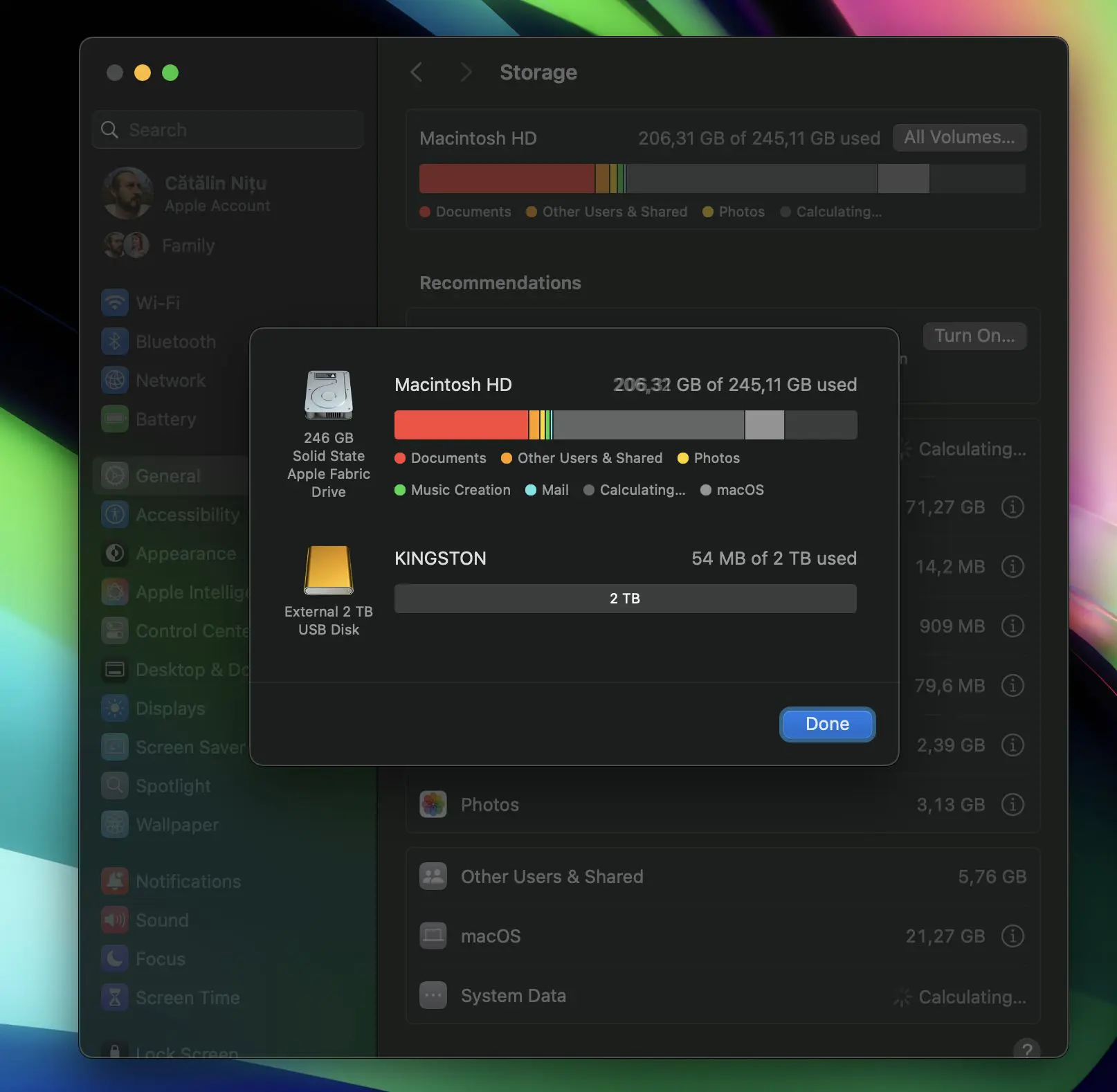The image size is (1117, 1092).
Task: Show info for the 2,39 GB row
Action: pos(1012,745)
